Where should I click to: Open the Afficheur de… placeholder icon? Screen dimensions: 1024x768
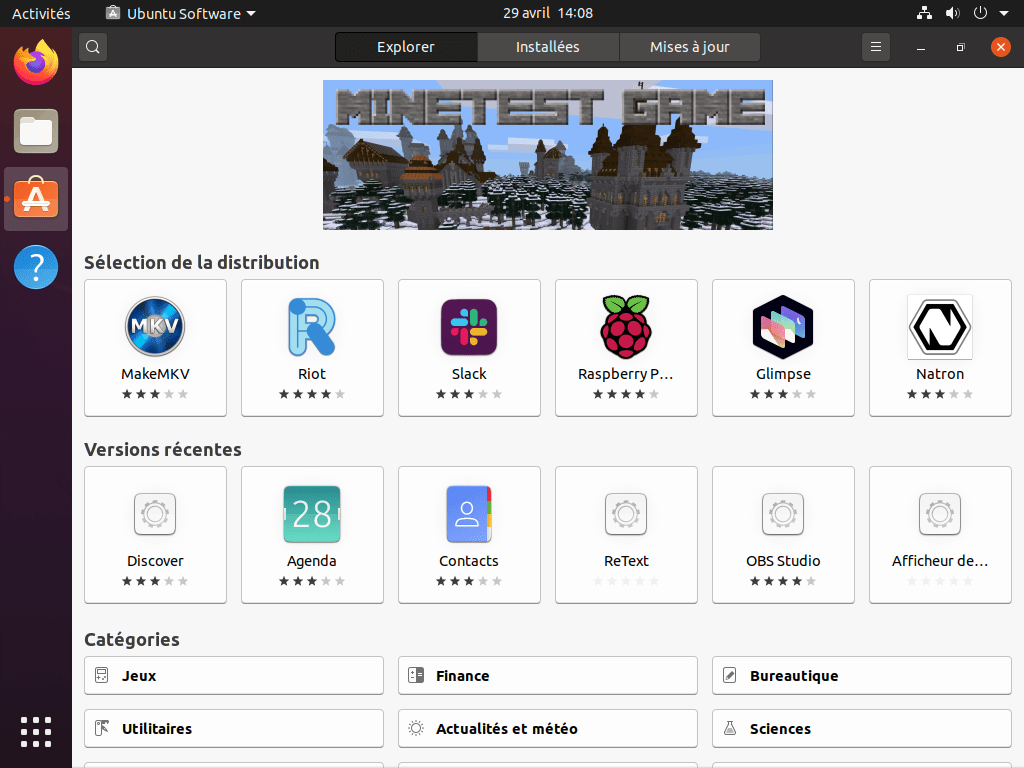[940, 514]
